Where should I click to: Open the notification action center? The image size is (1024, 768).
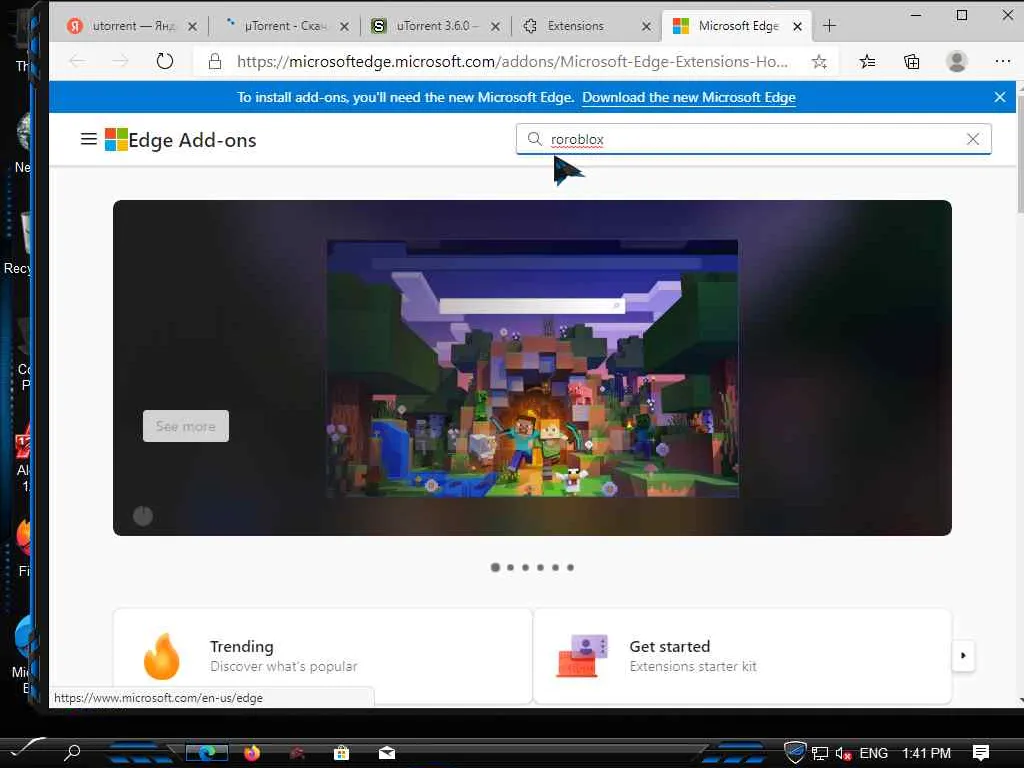(980, 753)
